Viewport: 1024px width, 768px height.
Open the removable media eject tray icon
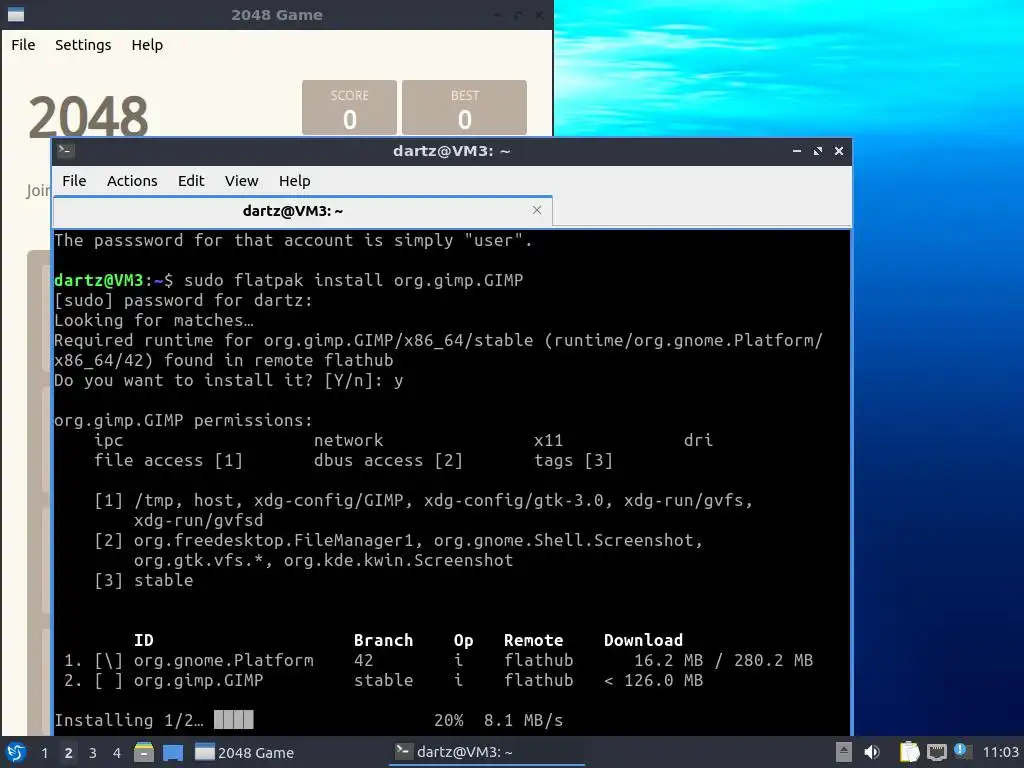(x=843, y=752)
